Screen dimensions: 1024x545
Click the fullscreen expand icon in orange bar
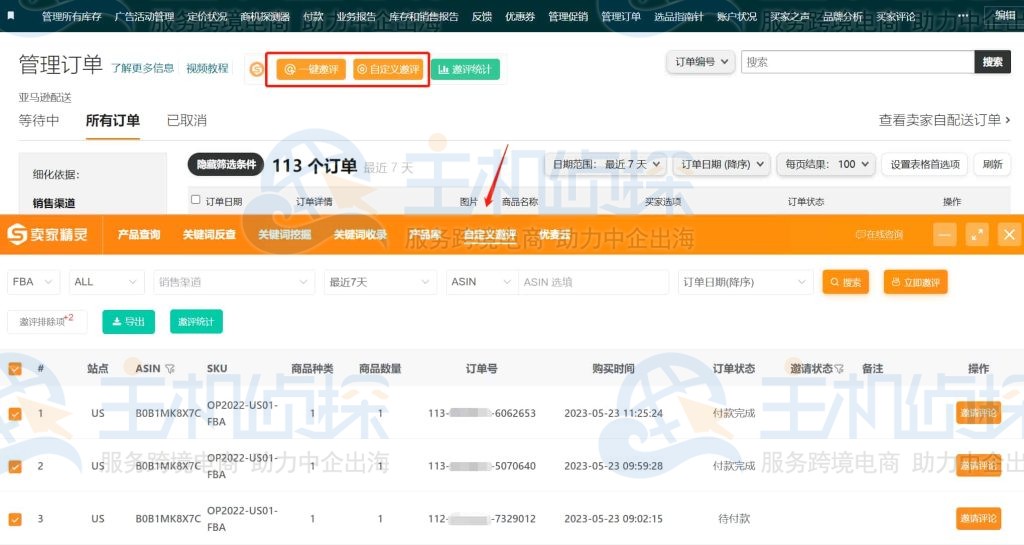(977, 234)
